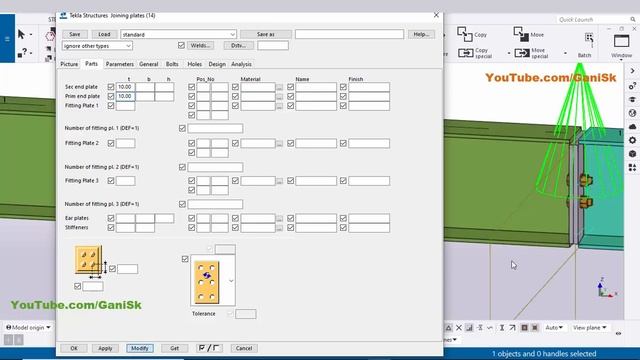Open the ignore other types dropdown
640x360 pixels.
coord(97,46)
